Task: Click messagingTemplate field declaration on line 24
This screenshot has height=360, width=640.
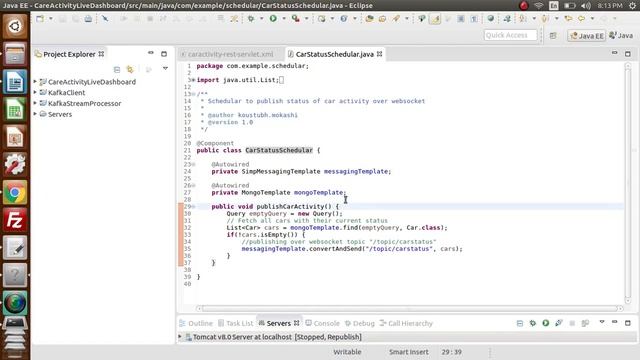Action: coord(357,171)
